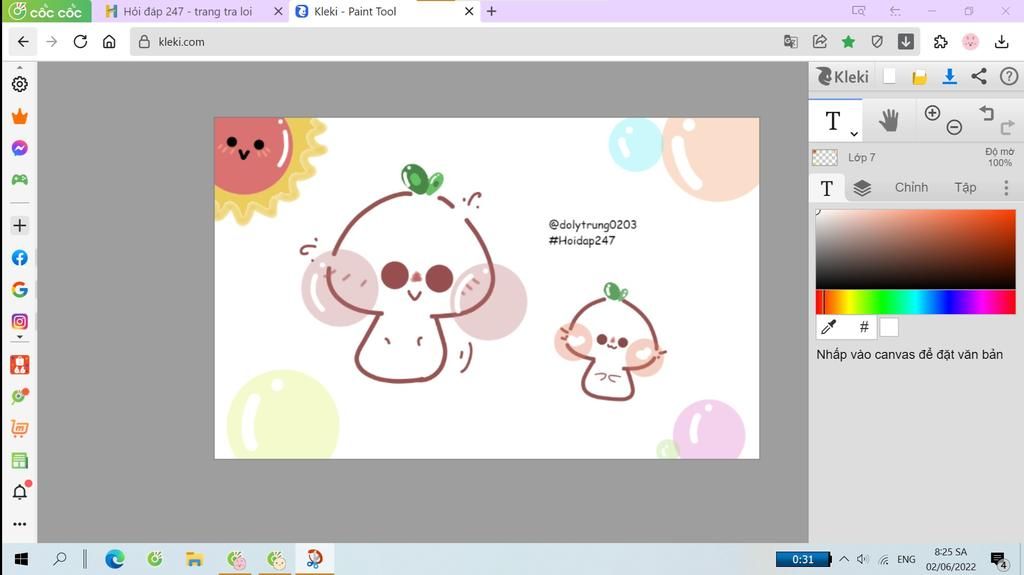Click the media download arrow in address bar

coord(906,42)
